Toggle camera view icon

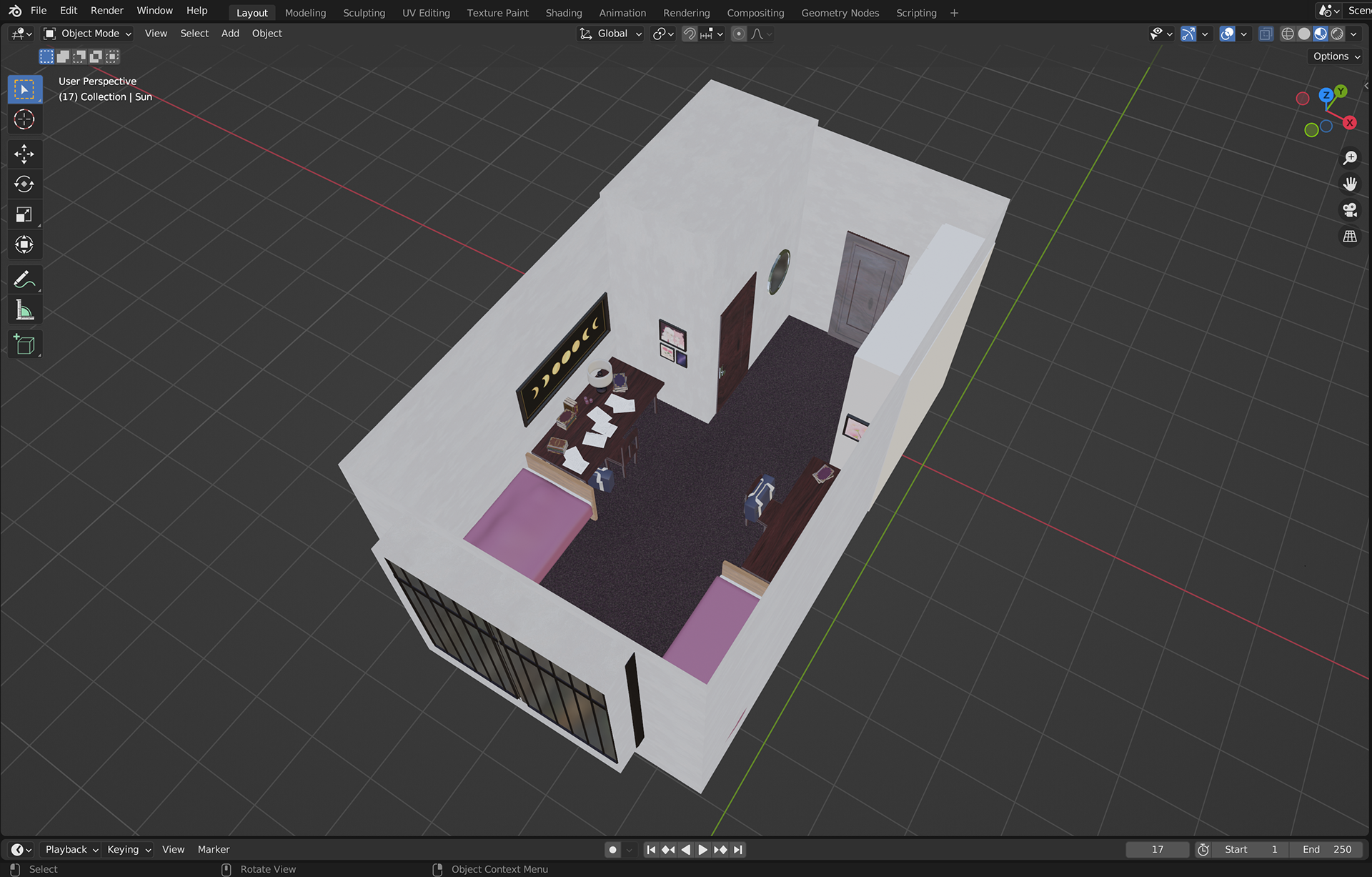point(1350,210)
